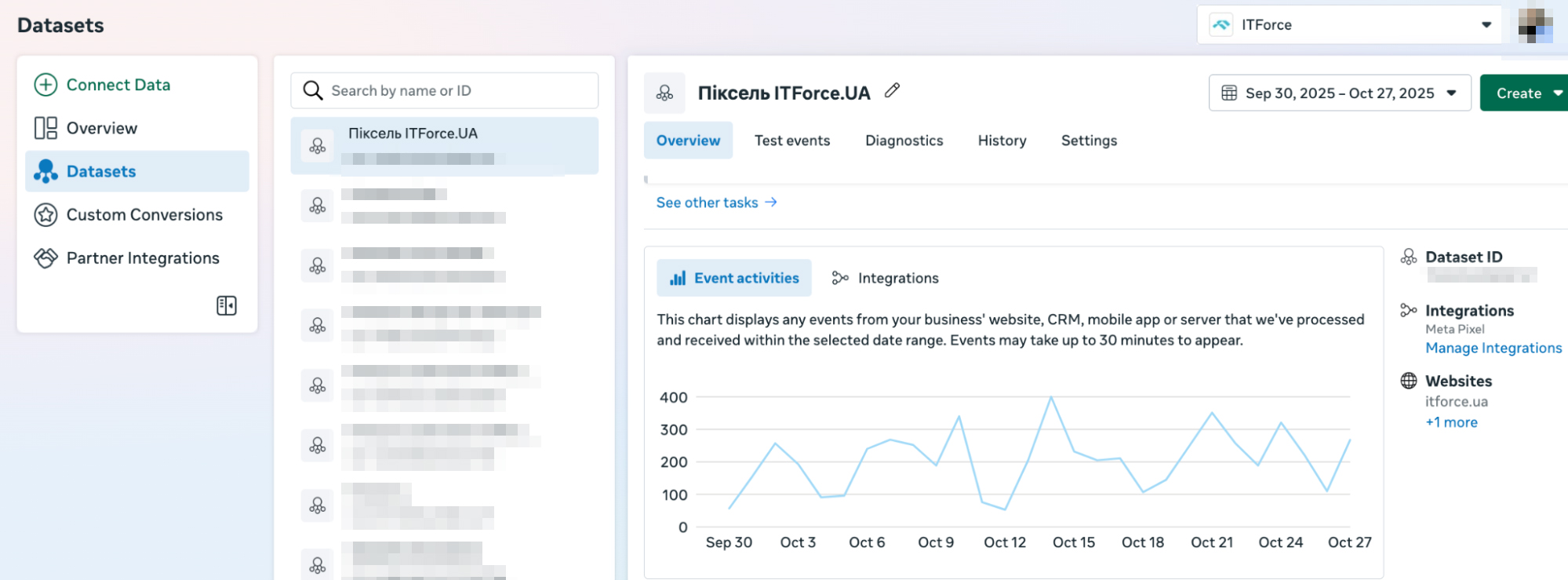
Task: Click the globe icon beside Websites
Action: (x=1409, y=381)
